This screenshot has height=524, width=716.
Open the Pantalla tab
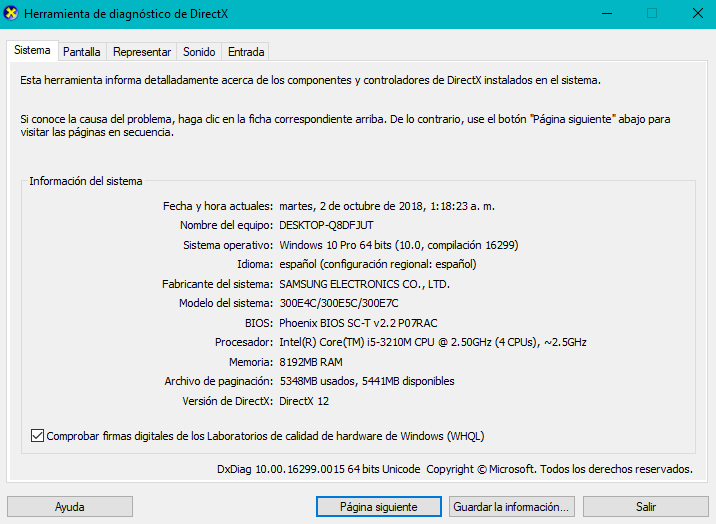pyautogui.click(x=81, y=52)
